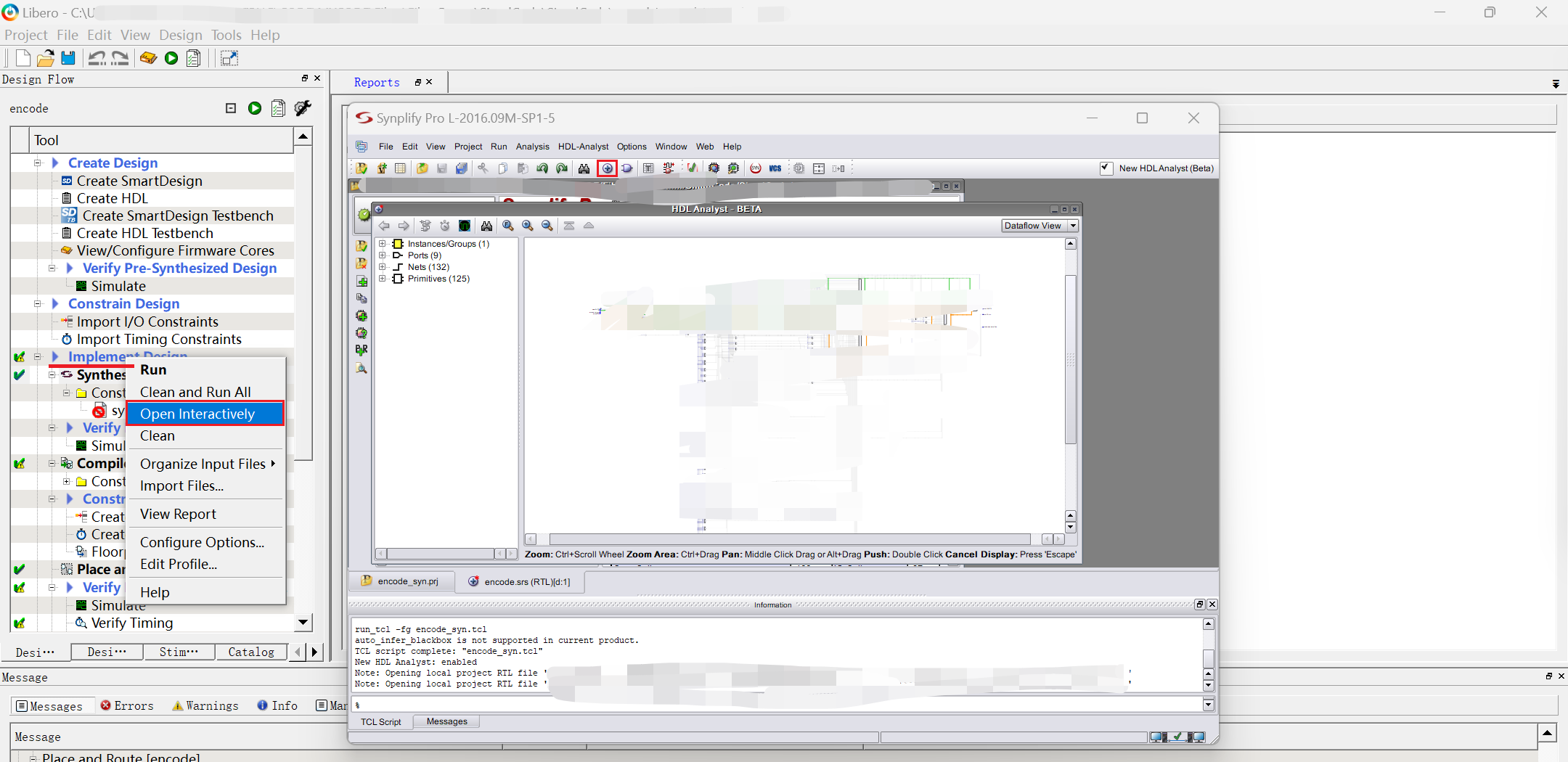Viewport: 1568px width, 762px height.
Task: Click the Redo arrow in Libero toolbar
Action: 120,58
